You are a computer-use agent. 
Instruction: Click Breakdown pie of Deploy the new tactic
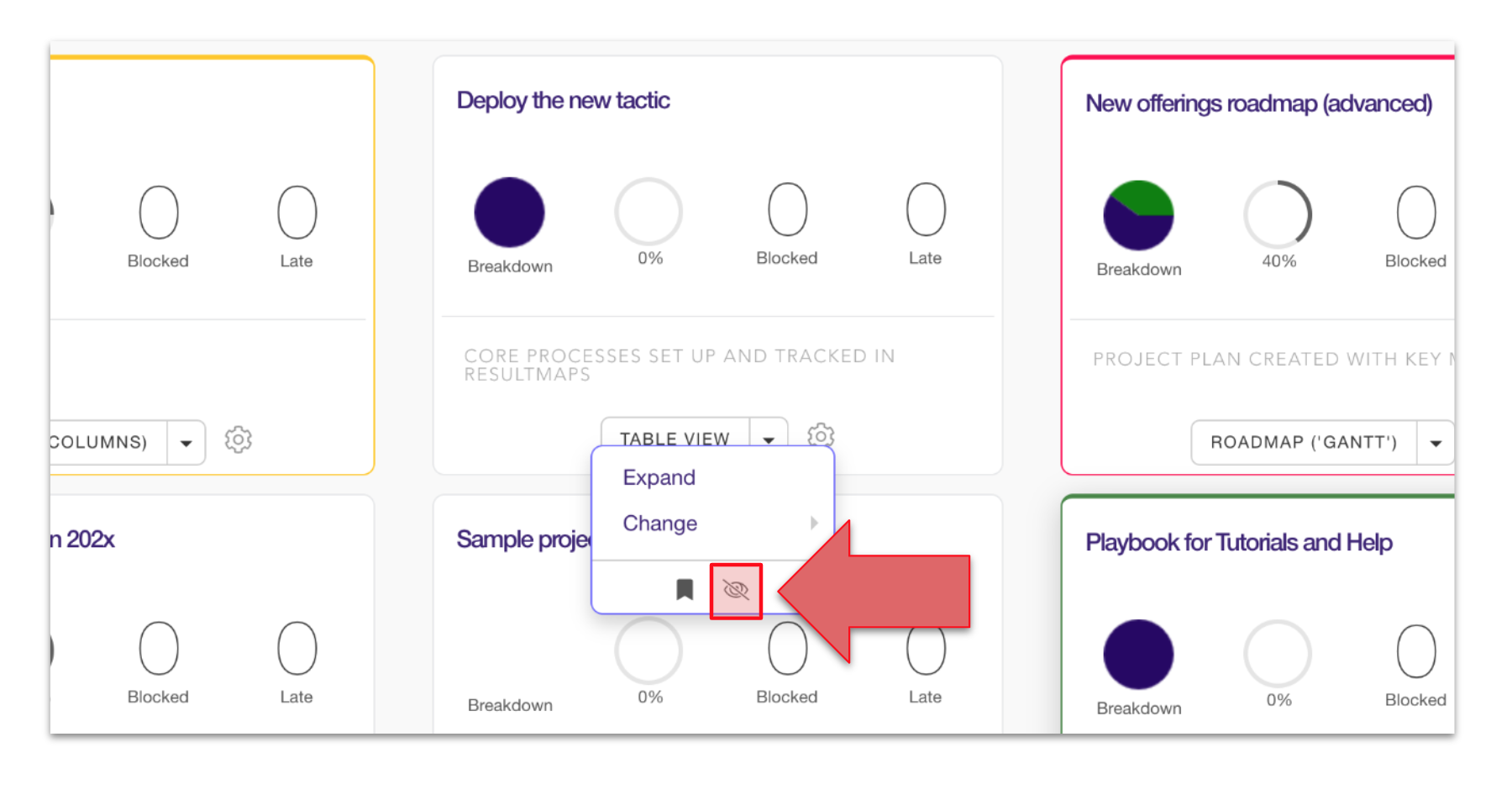click(x=509, y=213)
